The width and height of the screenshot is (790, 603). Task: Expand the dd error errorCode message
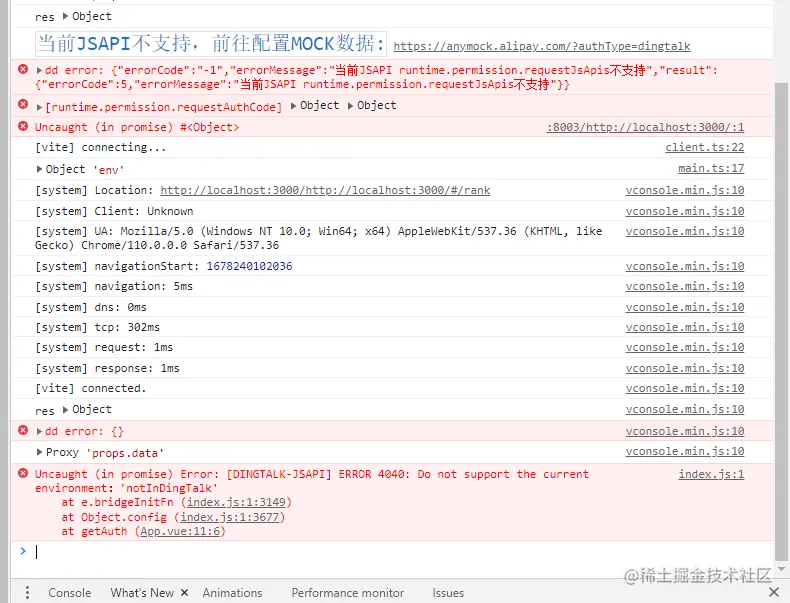pyautogui.click(x=39, y=70)
